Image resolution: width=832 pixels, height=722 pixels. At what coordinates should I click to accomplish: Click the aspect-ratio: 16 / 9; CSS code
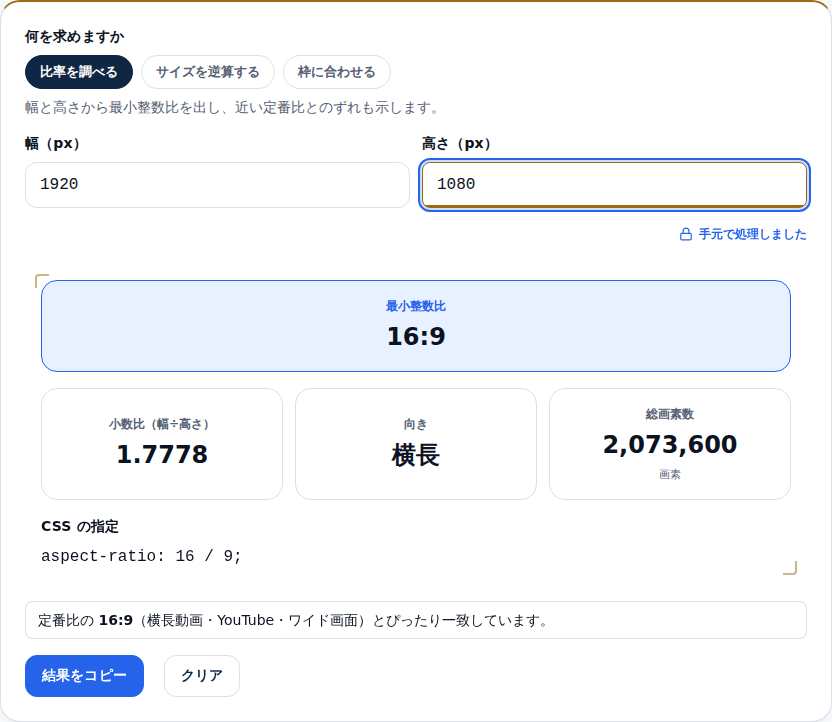tap(141, 556)
